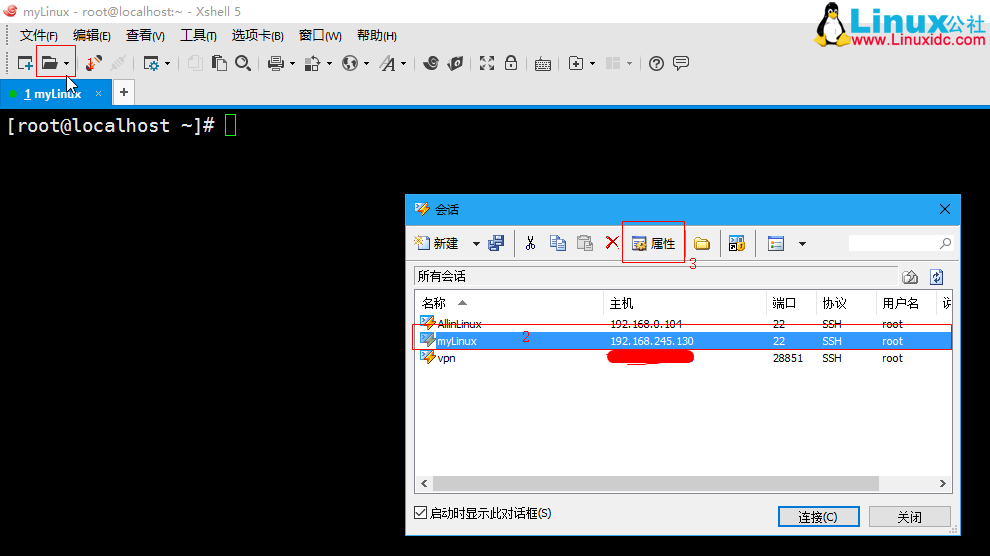The height and width of the screenshot is (556, 990).
Task: Expand the view mode dropdown arrow in Sessions dialog
Action: (802, 244)
